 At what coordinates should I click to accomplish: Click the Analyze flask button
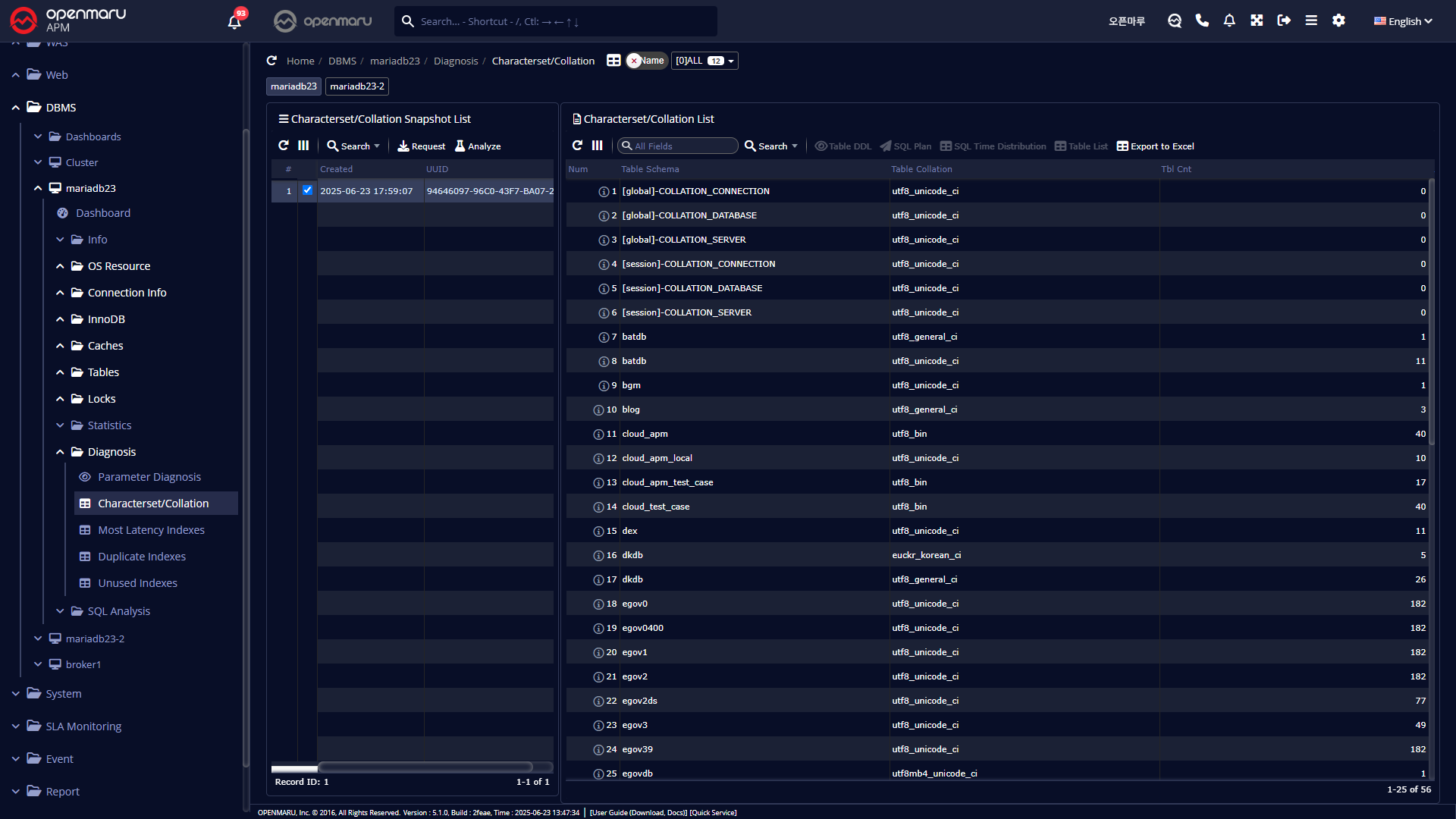478,146
